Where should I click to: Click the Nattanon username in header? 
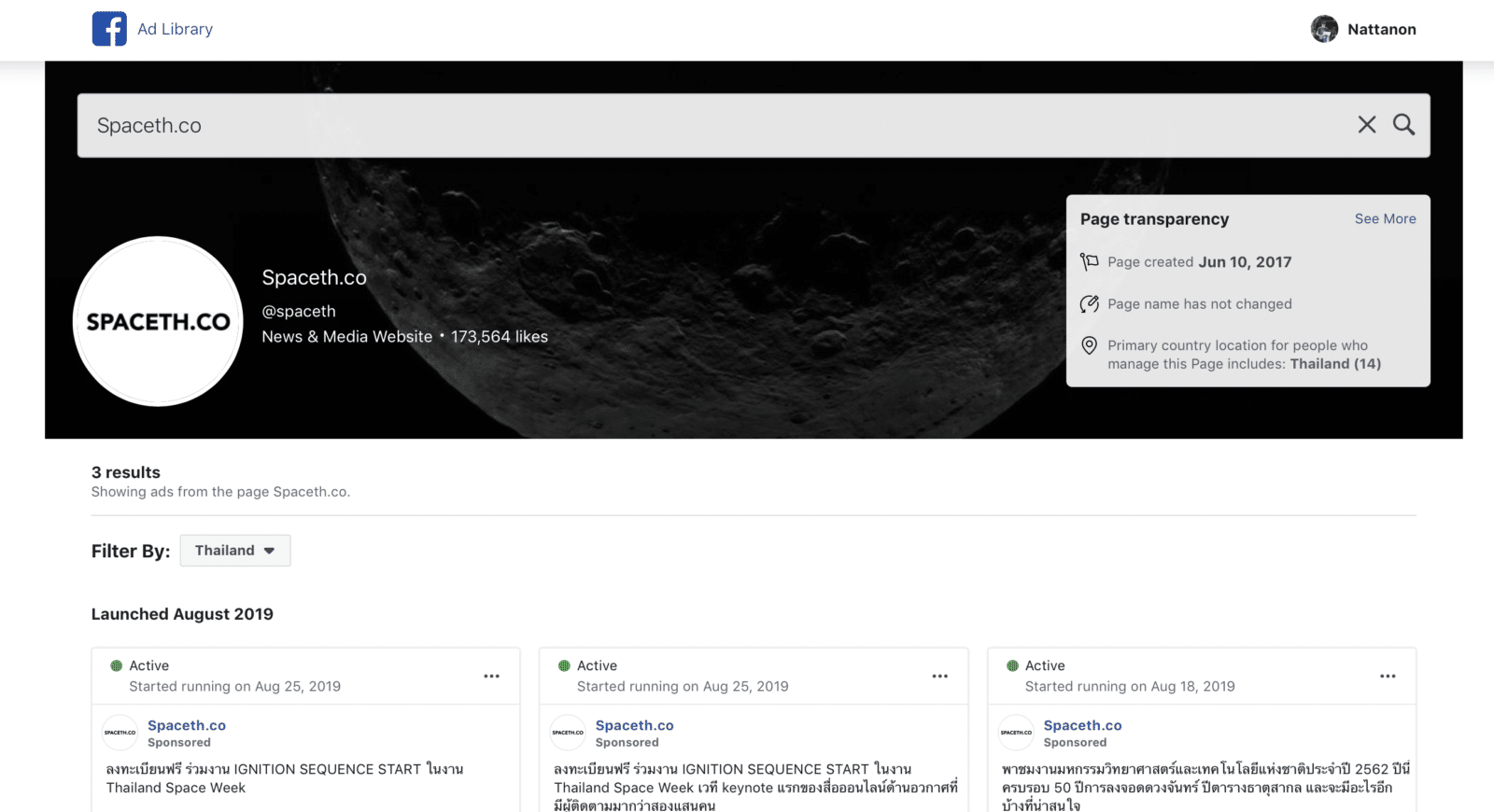1381,29
